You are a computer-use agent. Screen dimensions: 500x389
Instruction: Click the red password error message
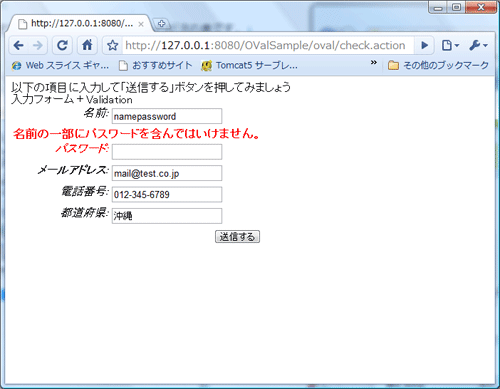(x=136, y=134)
